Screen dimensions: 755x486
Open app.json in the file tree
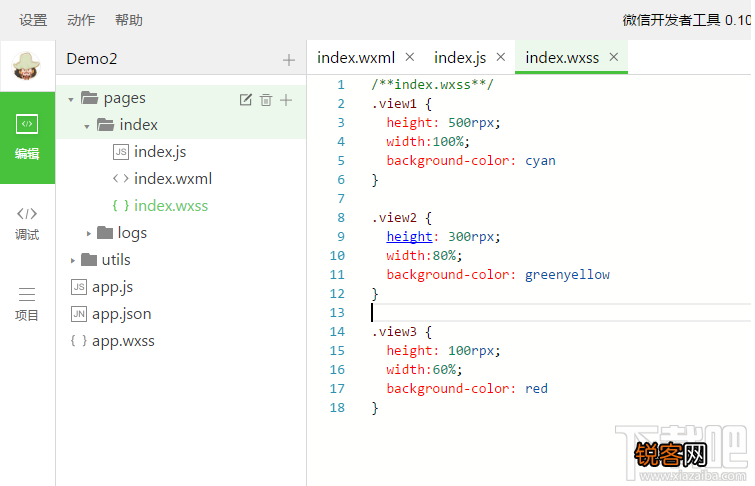121,314
